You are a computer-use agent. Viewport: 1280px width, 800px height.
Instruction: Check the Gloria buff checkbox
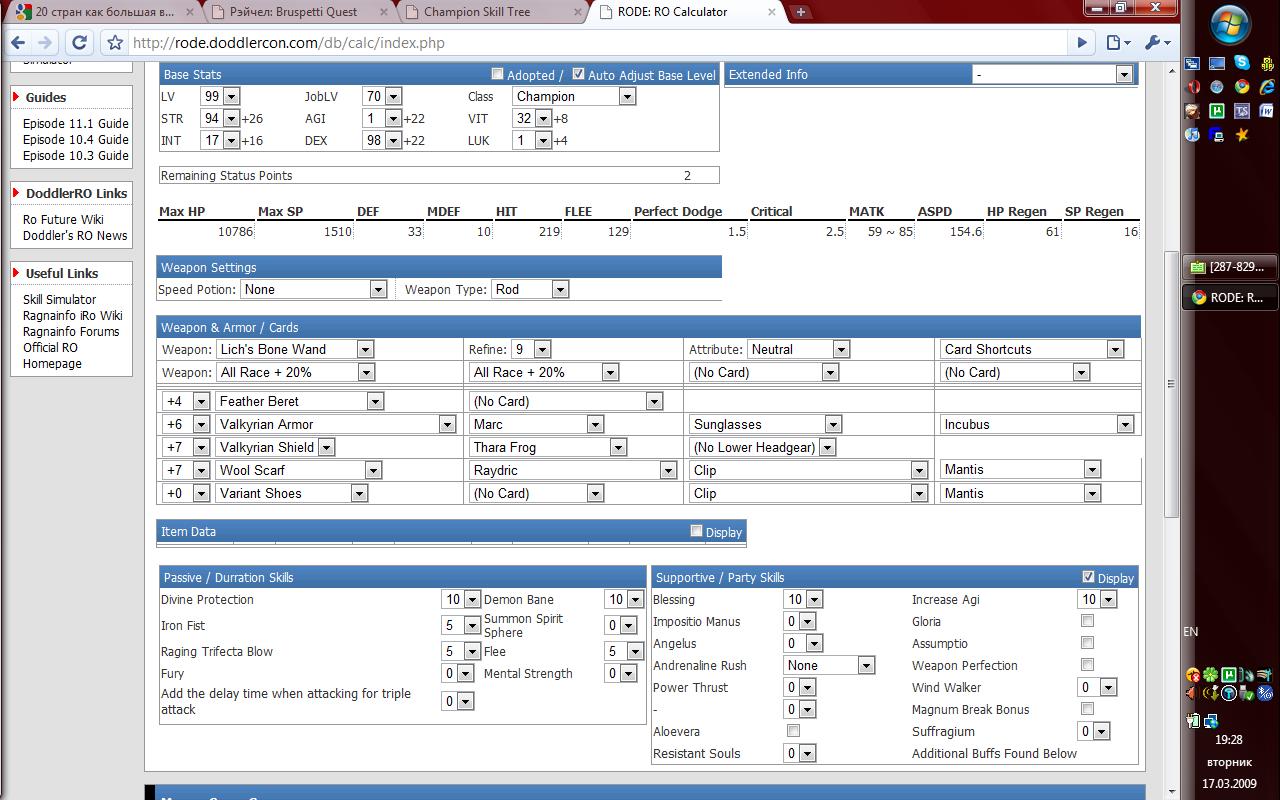(1087, 621)
